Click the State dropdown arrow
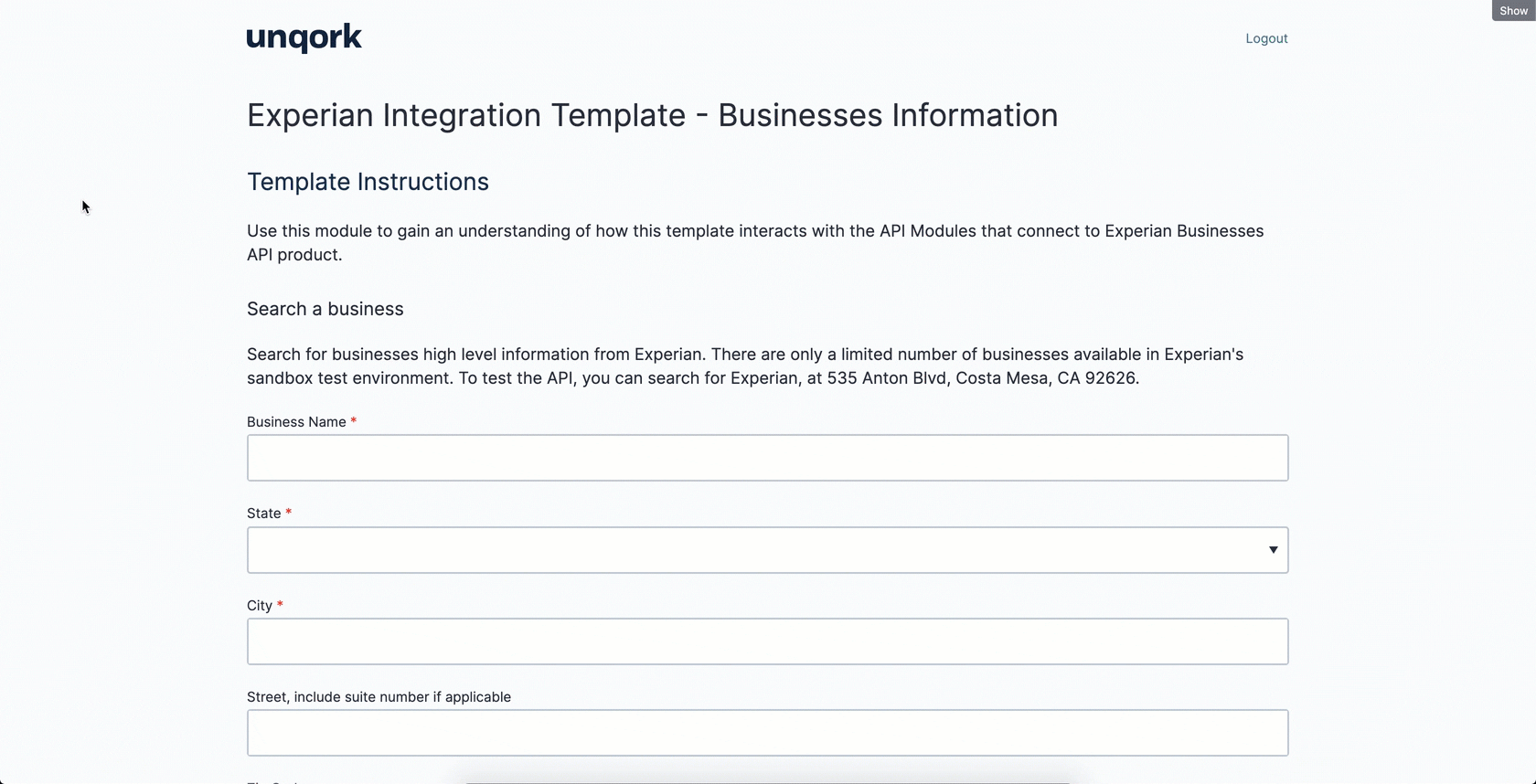 1273,550
